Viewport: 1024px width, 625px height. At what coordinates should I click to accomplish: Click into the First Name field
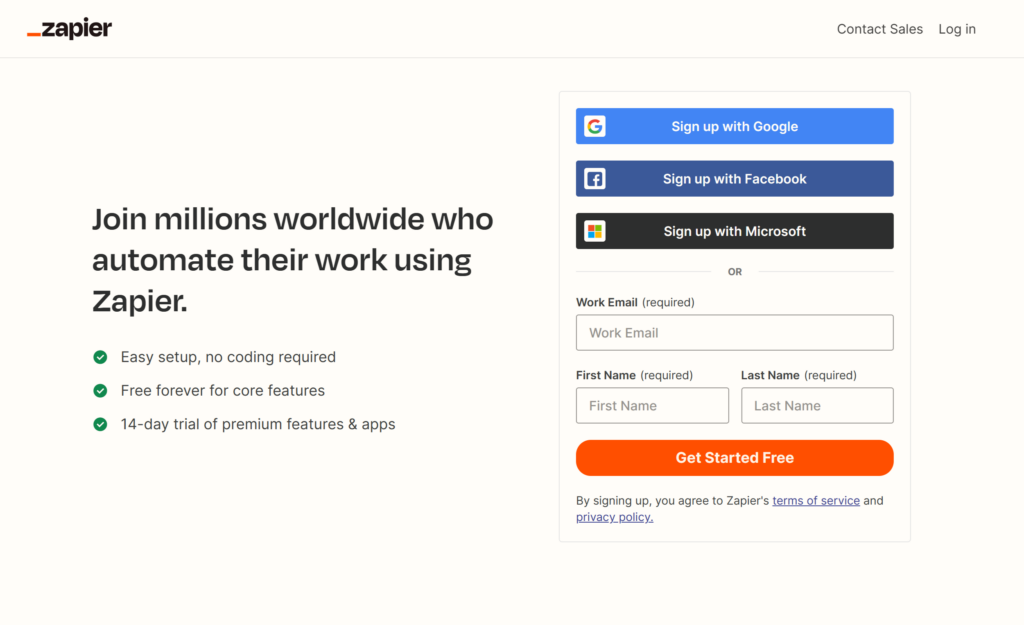pyautogui.click(x=652, y=406)
